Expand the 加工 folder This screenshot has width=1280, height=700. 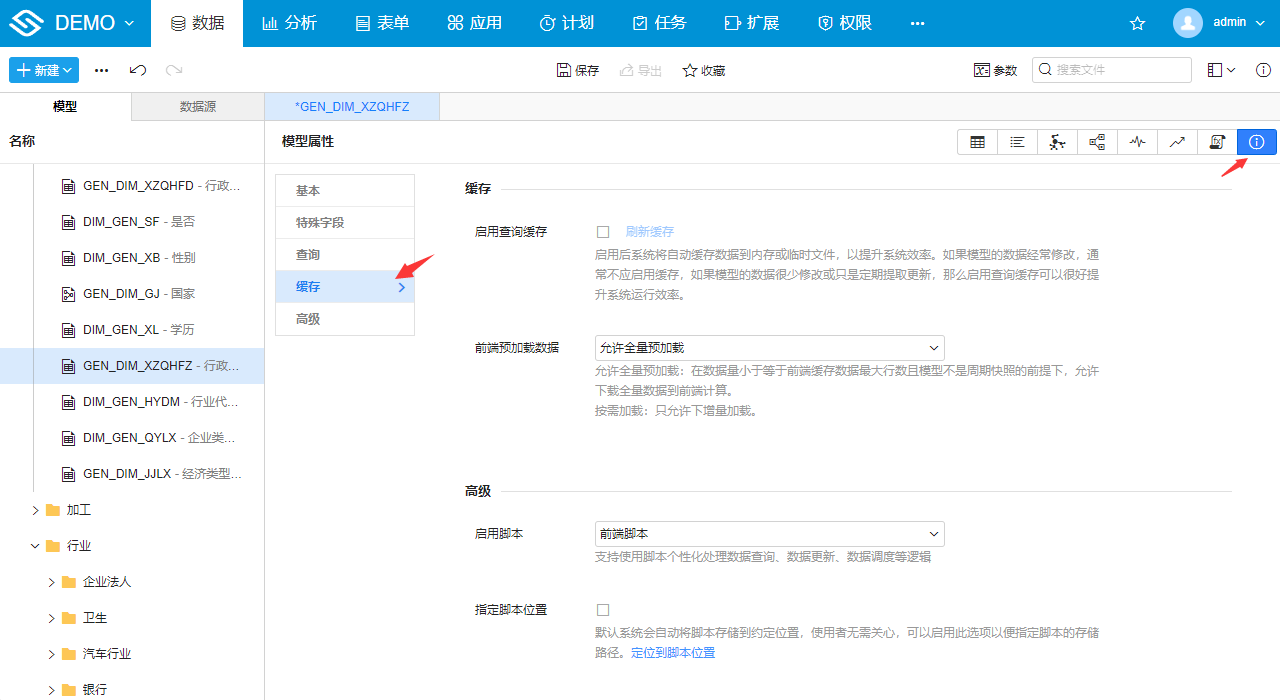point(36,510)
